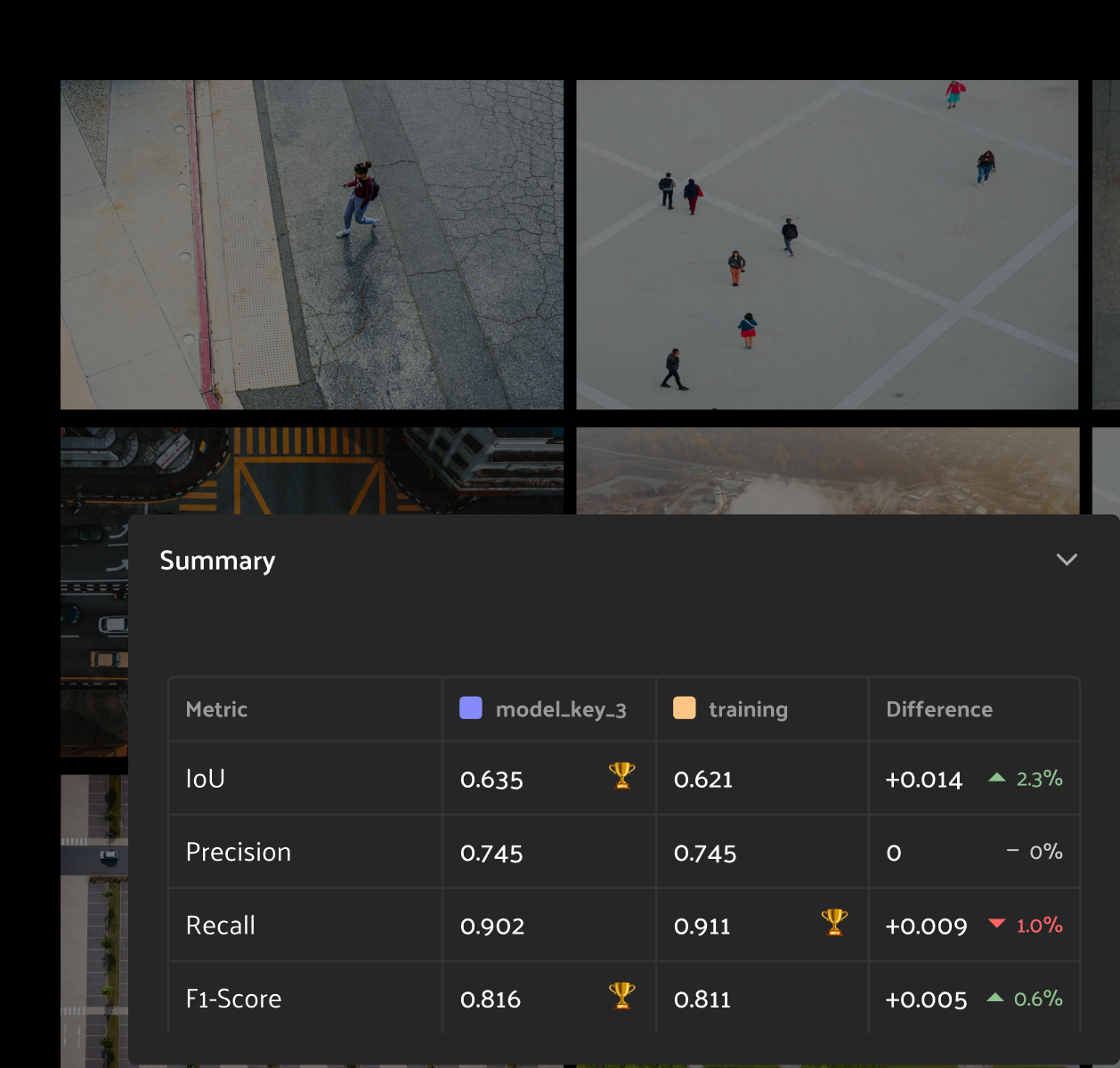Image resolution: width=1120 pixels, height=1068 pixels.
Task: Click the red down arrow on Recall difference
Action: pyautogui.click(x=996, y=924)
